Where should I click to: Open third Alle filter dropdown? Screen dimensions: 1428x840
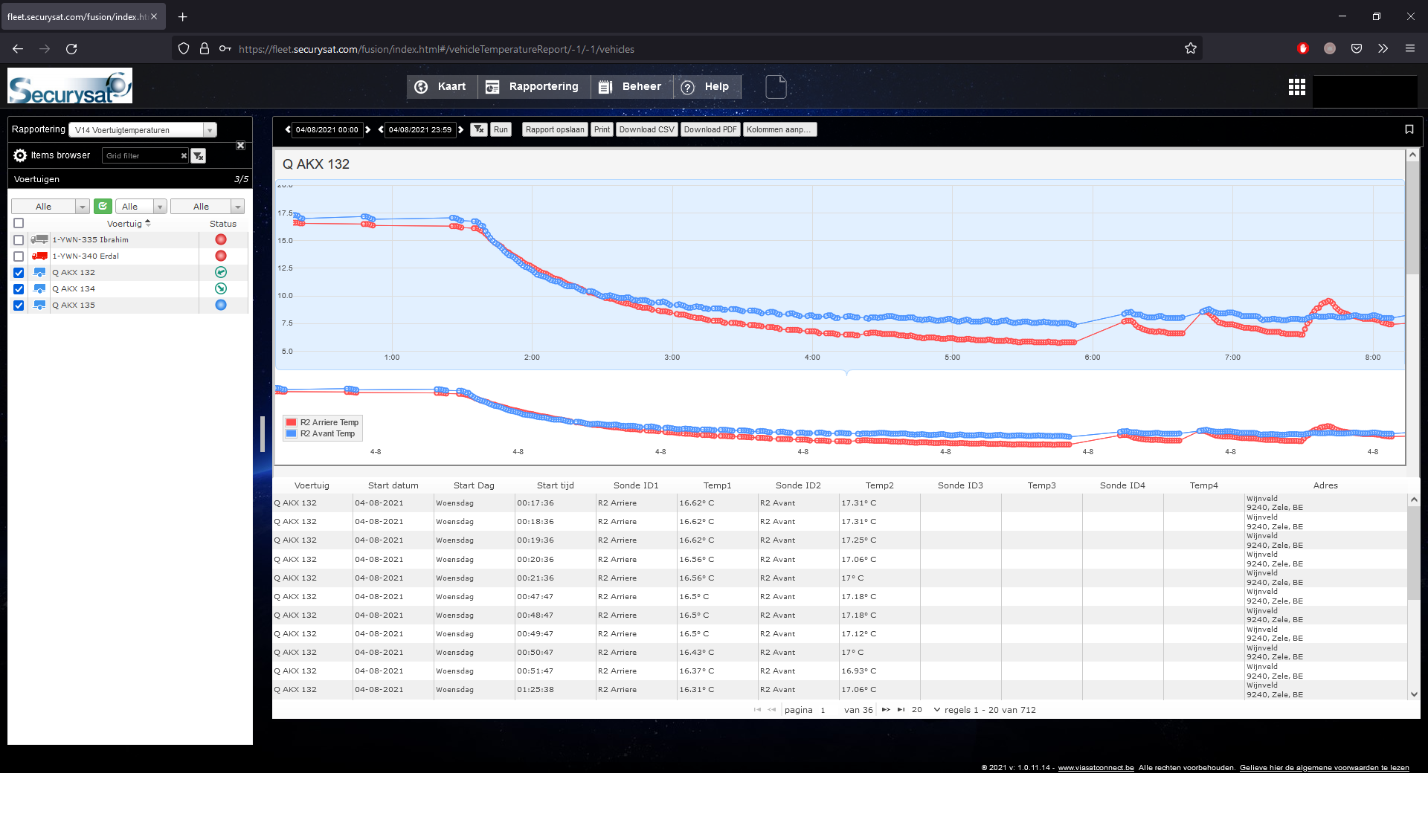pyautogui.click(x=207, y=207)
